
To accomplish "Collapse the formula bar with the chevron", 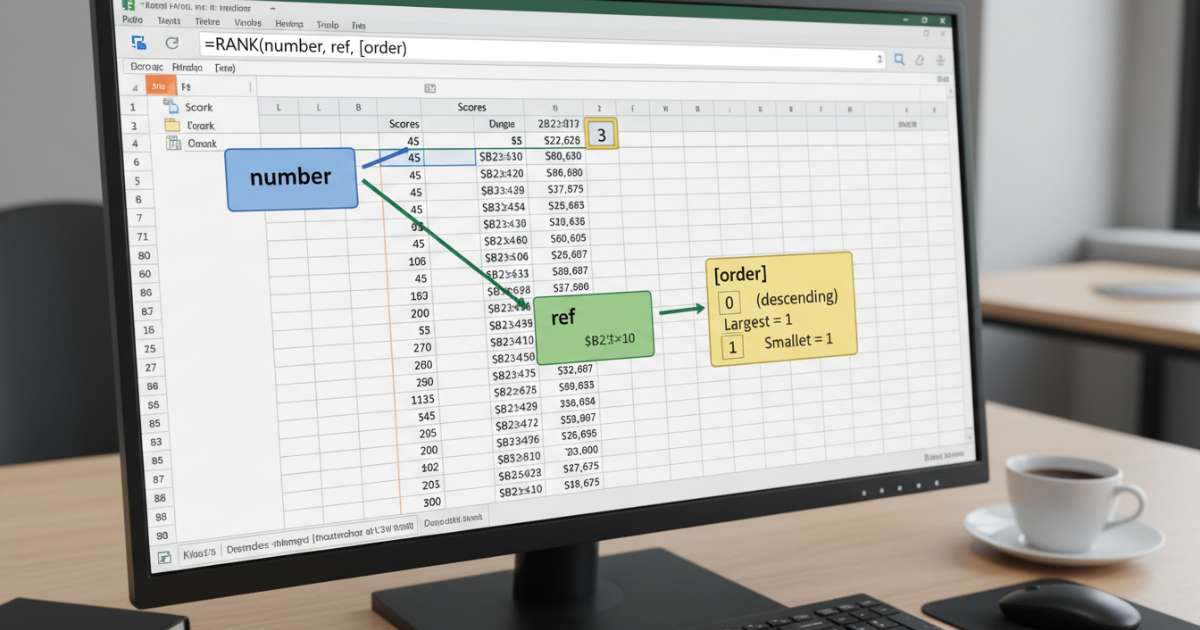I will (x=880, y=58).
